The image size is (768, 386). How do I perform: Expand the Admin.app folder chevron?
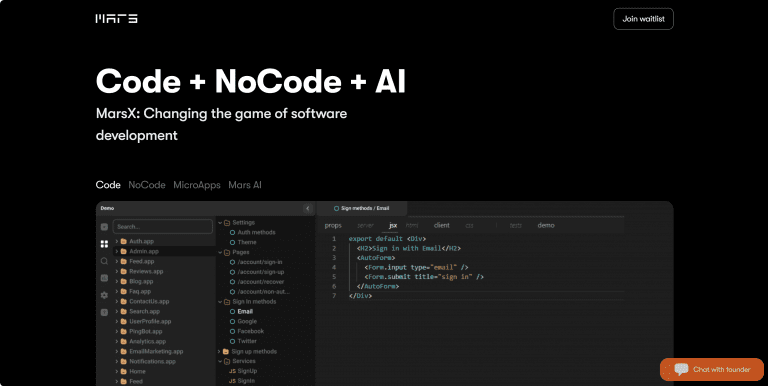click(117, 251)
